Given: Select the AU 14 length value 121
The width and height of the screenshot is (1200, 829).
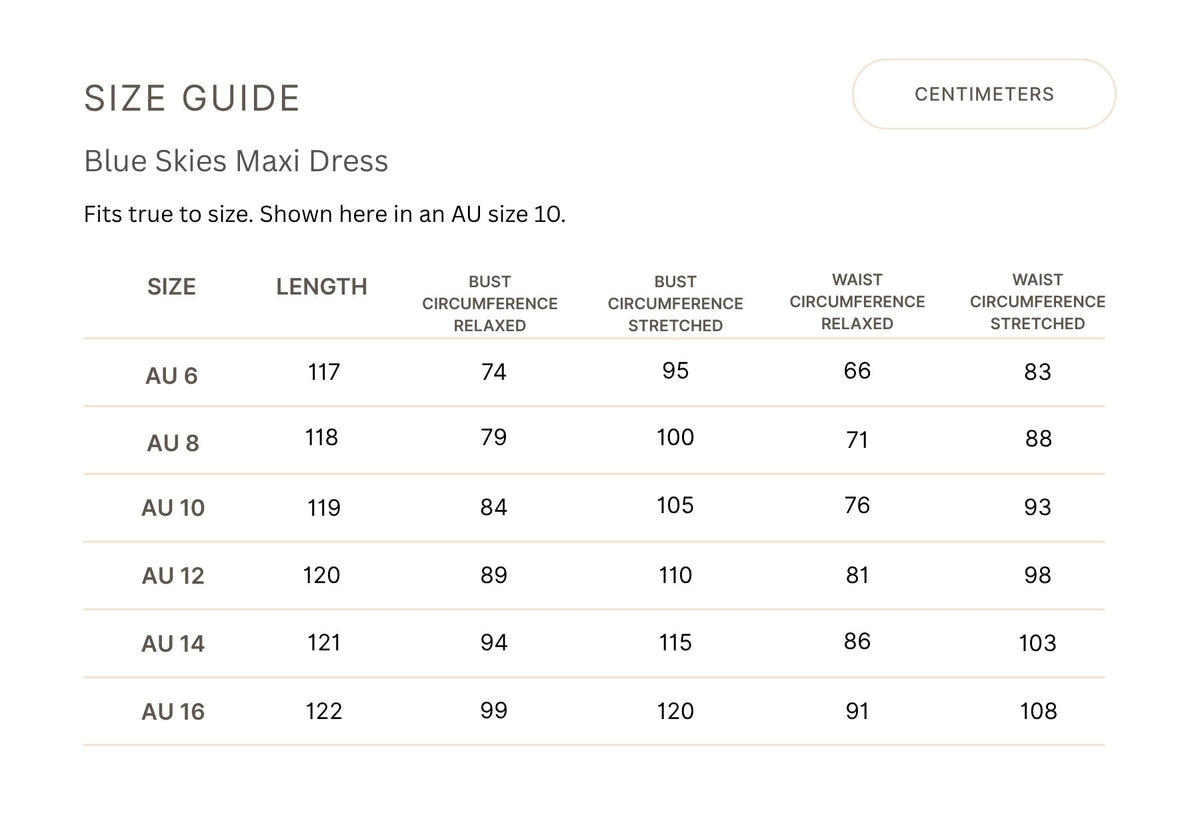Looking at the screenshot, I should (x=322, y=643).
